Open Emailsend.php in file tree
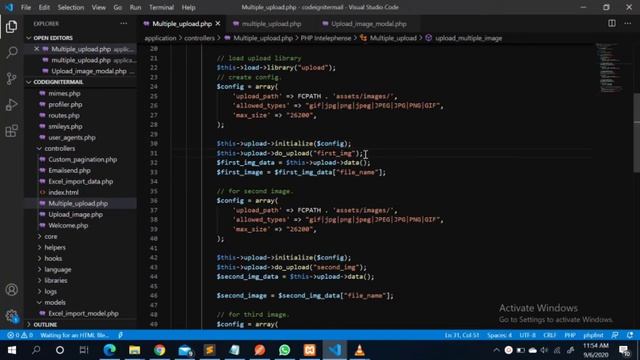This screenshot has height=360, width=640. coord(69,171)
